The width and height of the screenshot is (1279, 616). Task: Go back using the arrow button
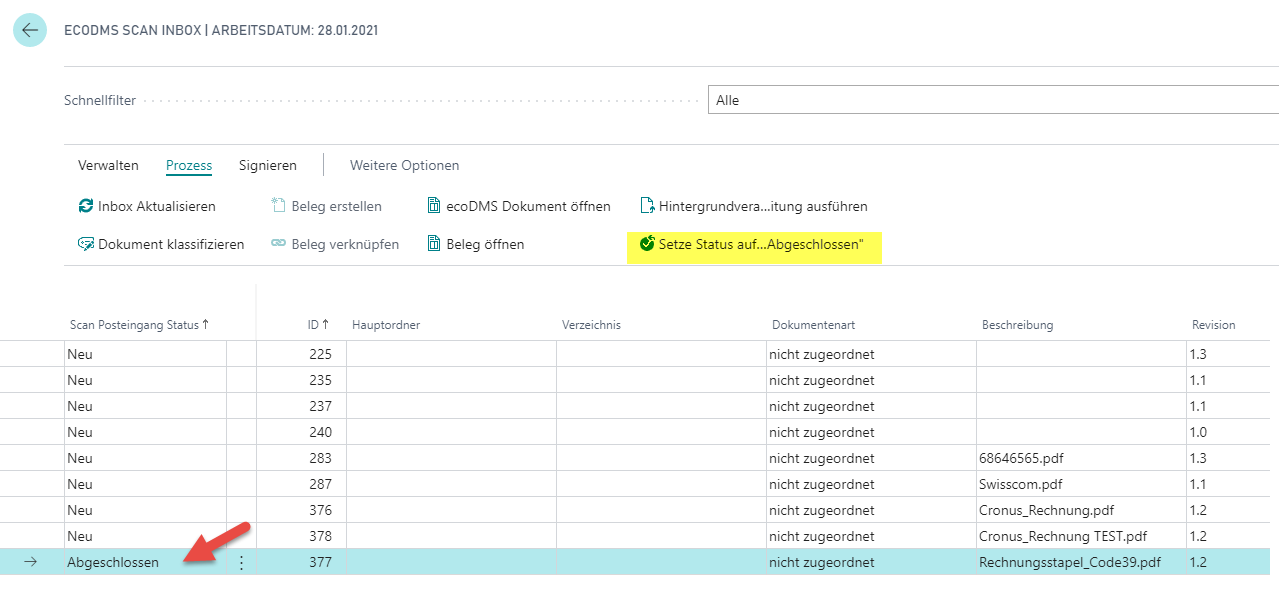[30, 30]
